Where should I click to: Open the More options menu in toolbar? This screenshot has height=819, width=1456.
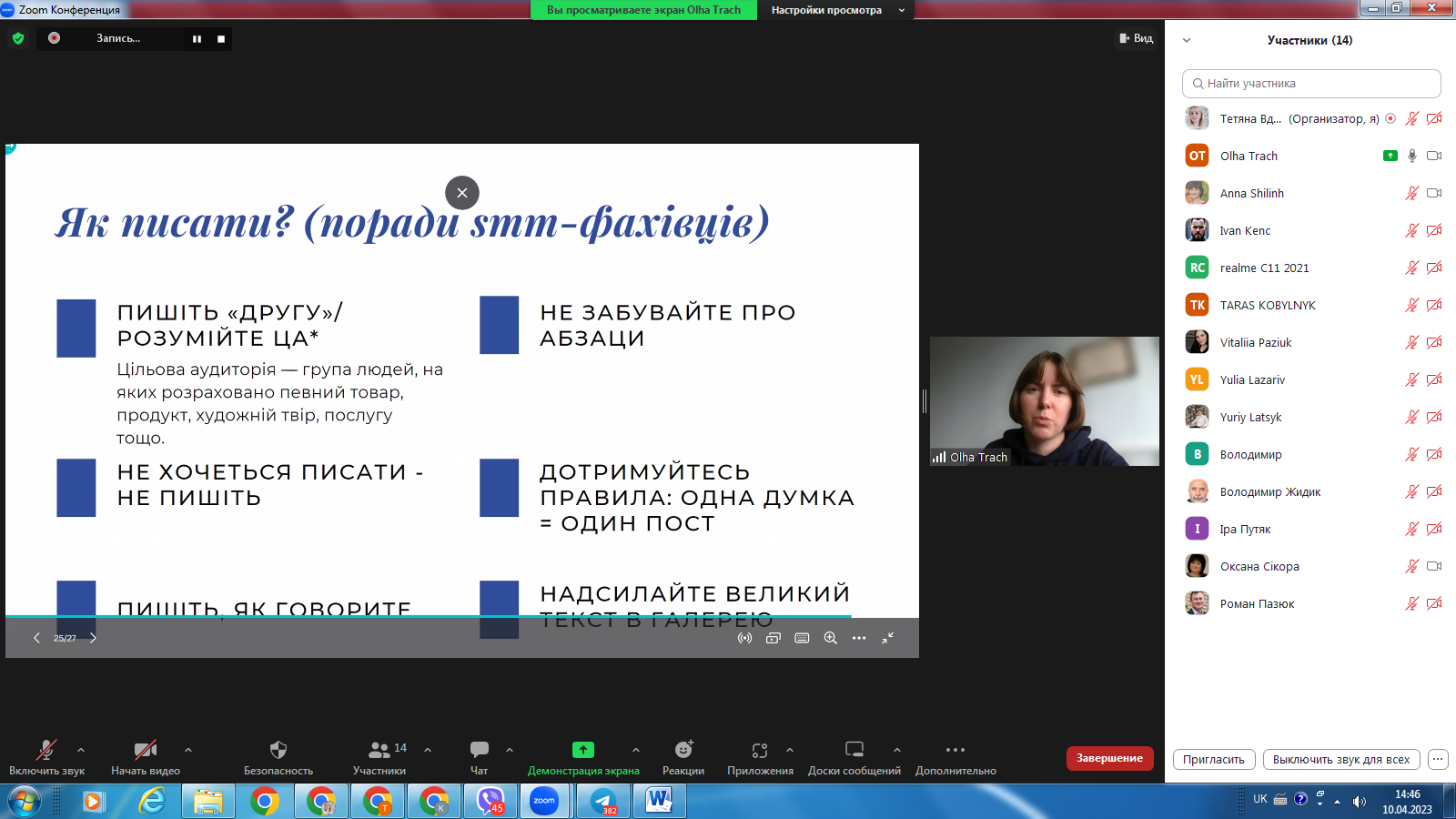955,751
